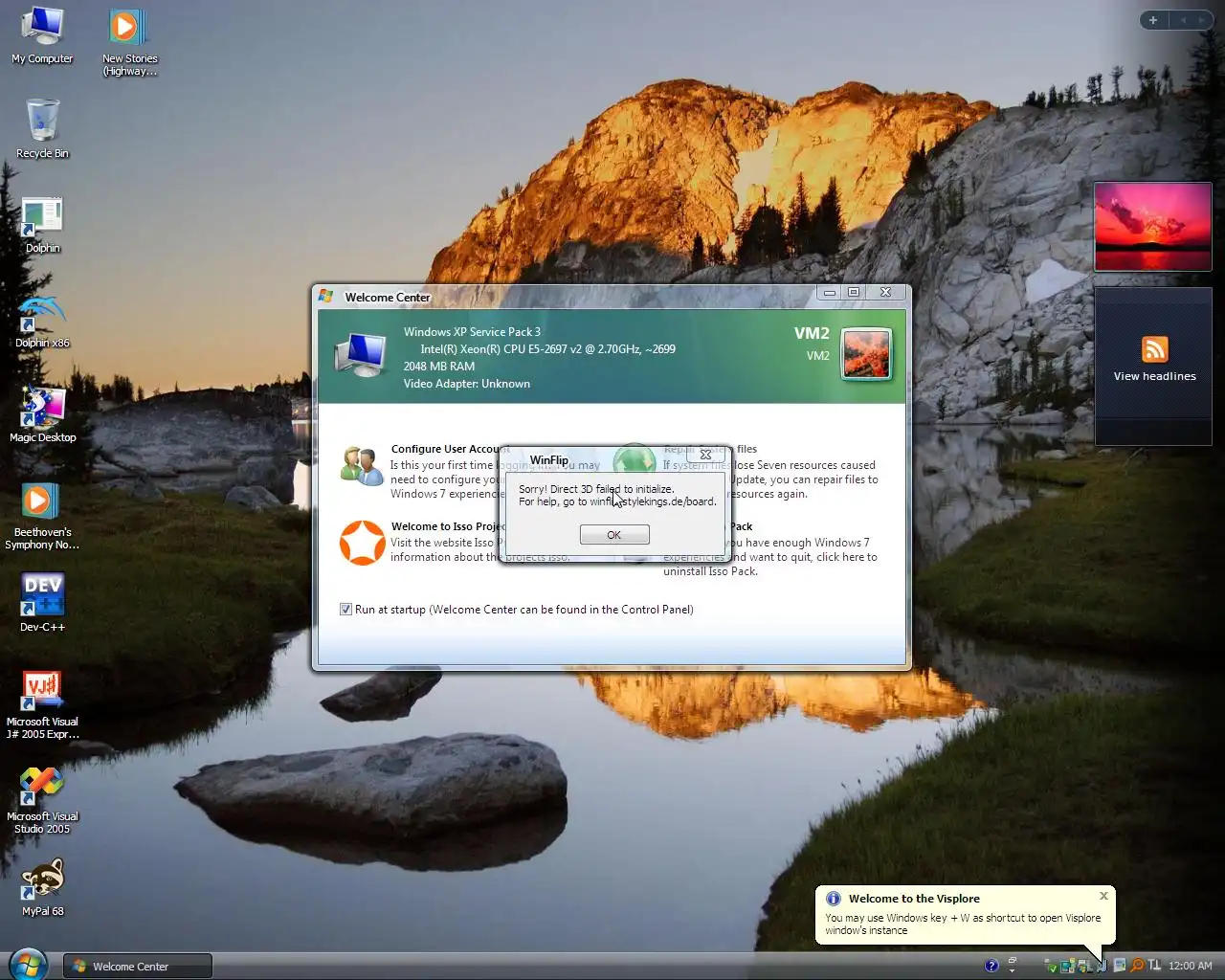
Task: Click the sidebar next page arrow
Action: tap(1202, 20)
